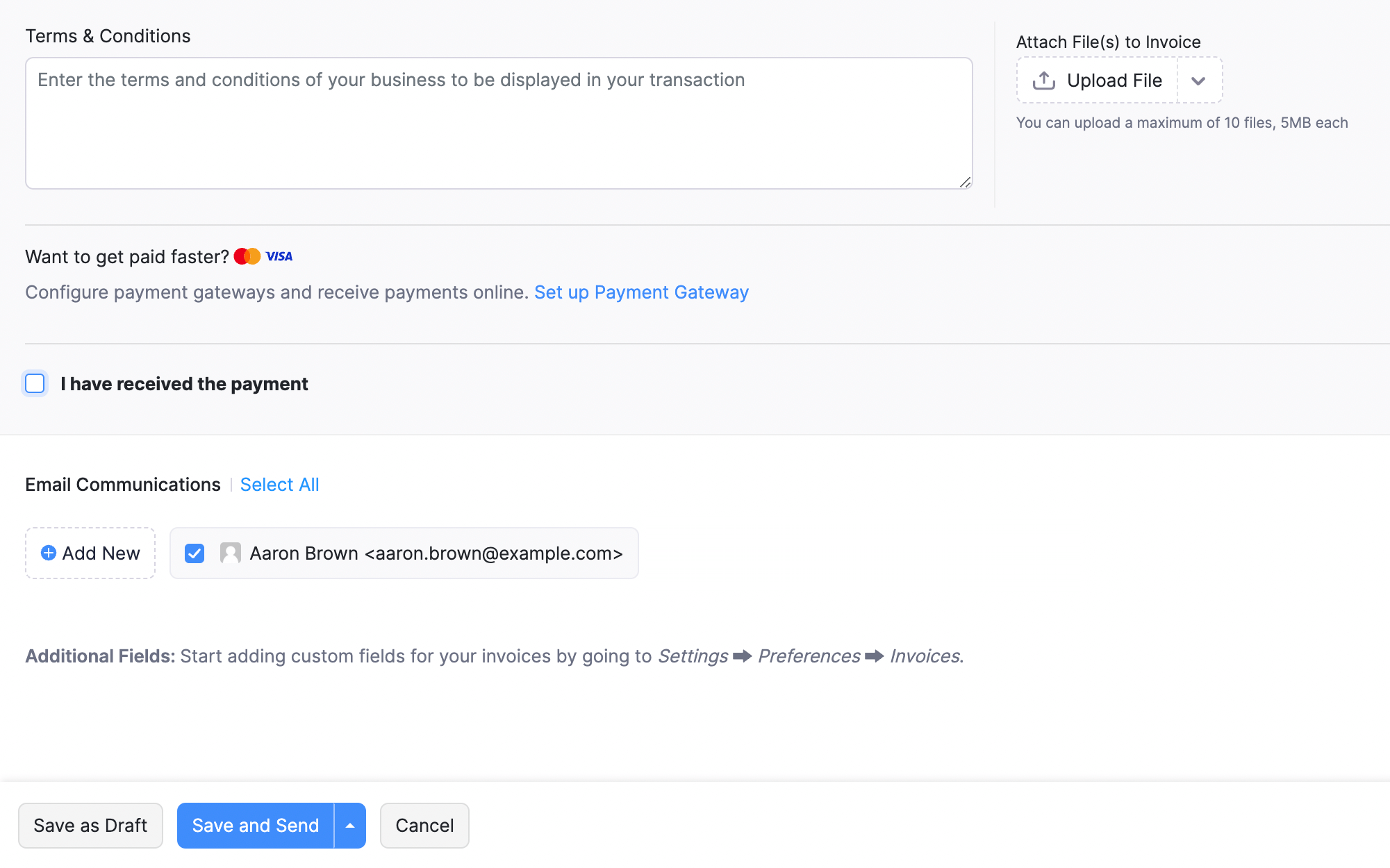The image size is (1390, 868).
Task: Open the Upload File chevron dropdown
Action: pos(1200,81)
